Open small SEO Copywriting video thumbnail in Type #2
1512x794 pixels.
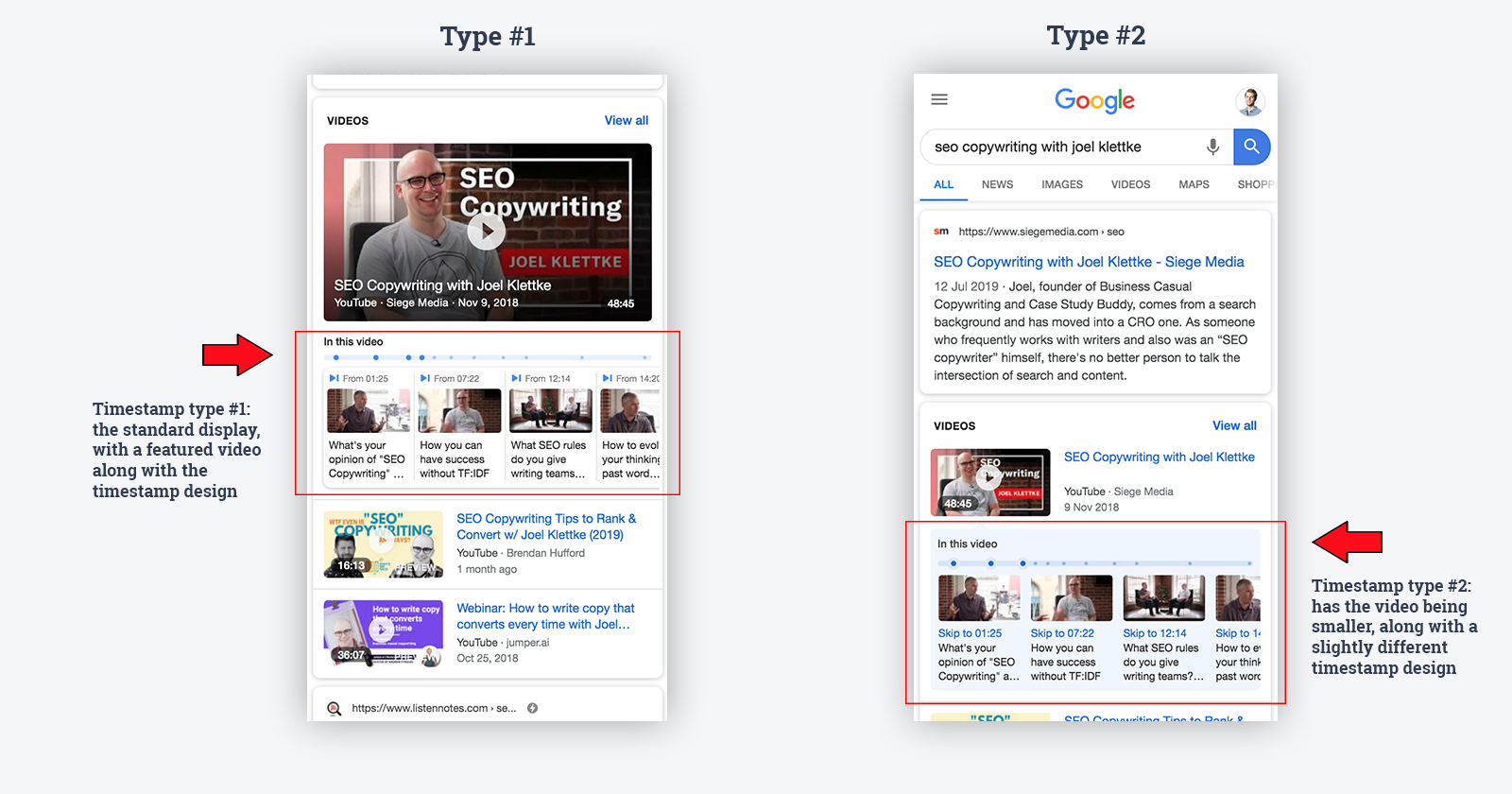pyautogui.click(x=990, y=482)
